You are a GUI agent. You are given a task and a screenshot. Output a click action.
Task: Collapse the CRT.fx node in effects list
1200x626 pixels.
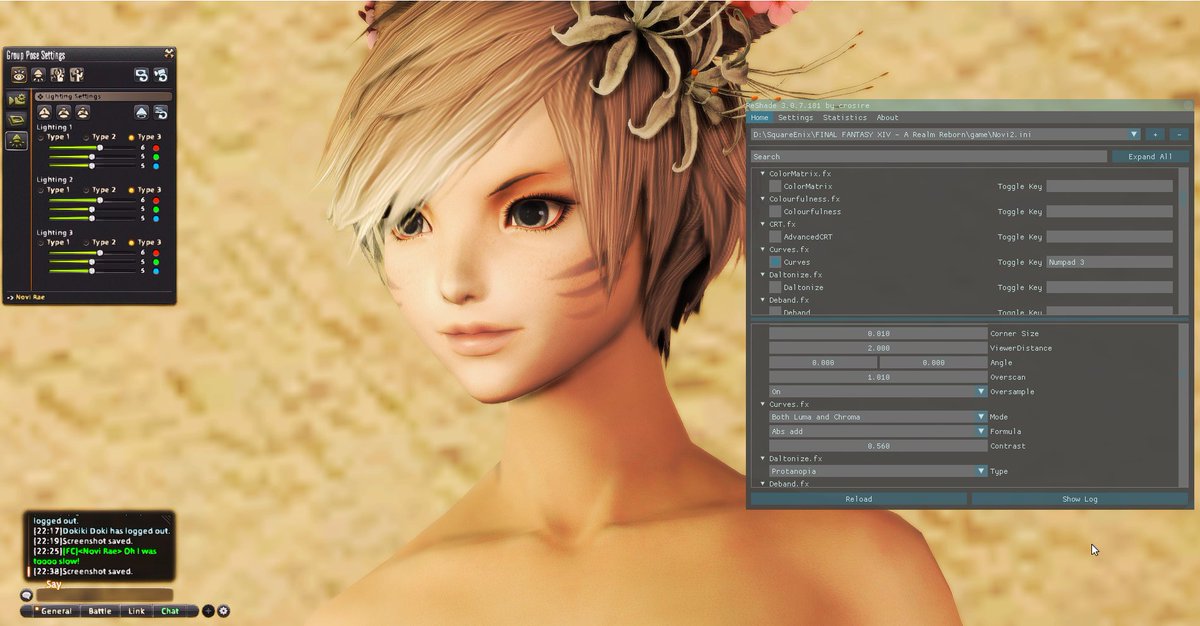763,224
